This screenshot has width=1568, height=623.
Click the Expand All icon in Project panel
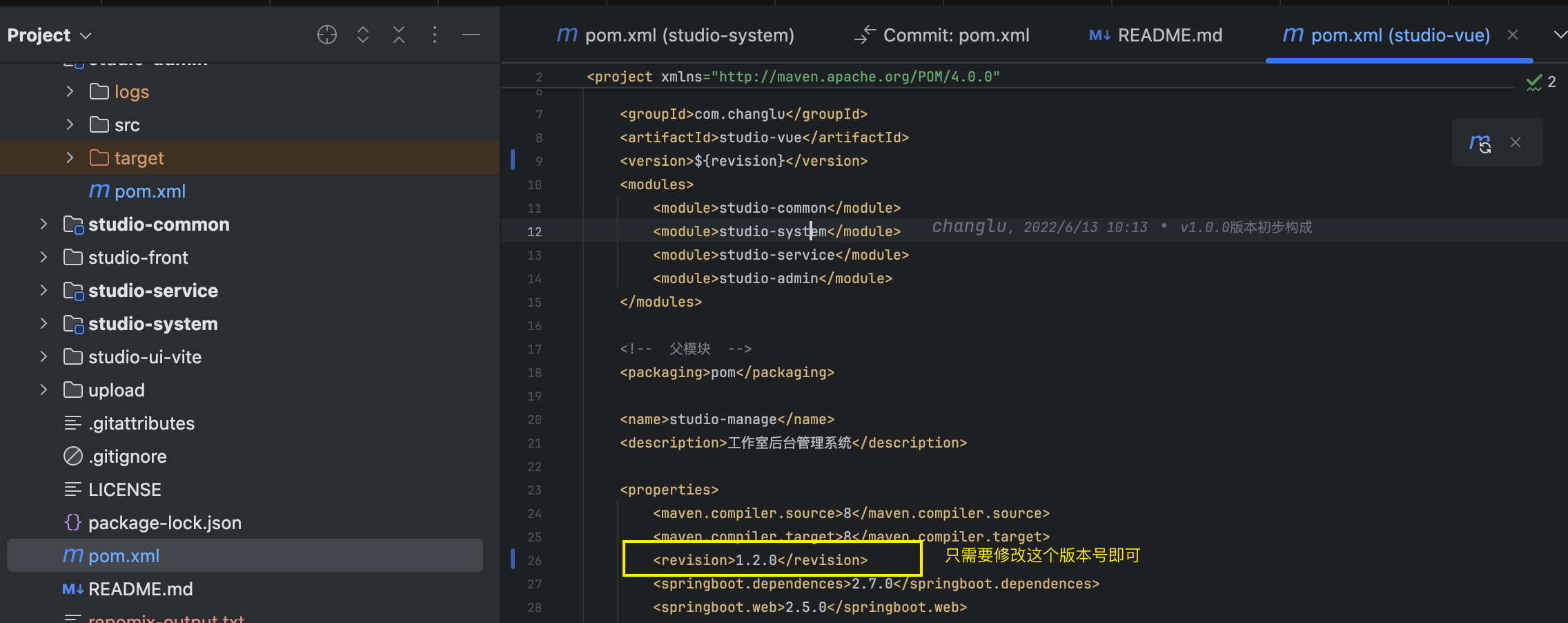(x=363, y=35)
